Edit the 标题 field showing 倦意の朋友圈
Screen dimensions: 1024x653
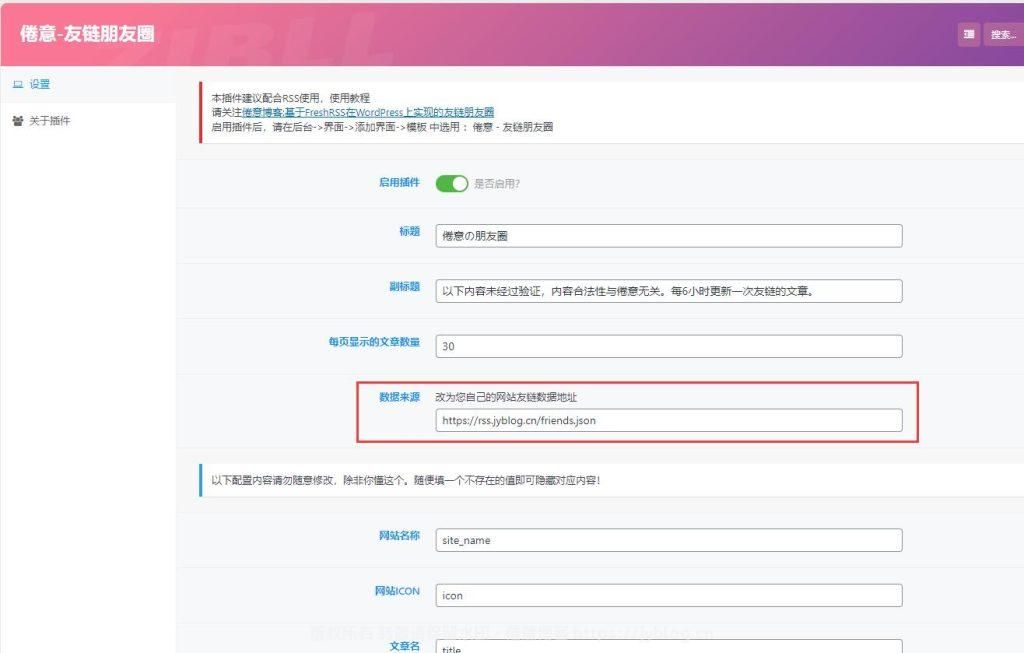coord(669,235)
